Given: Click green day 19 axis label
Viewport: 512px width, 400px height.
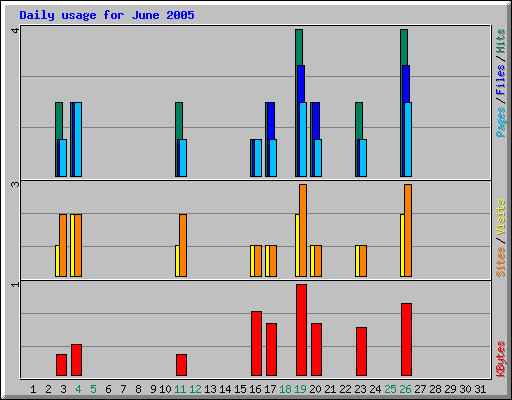Looking at the screenshot, I should (300, 389).
